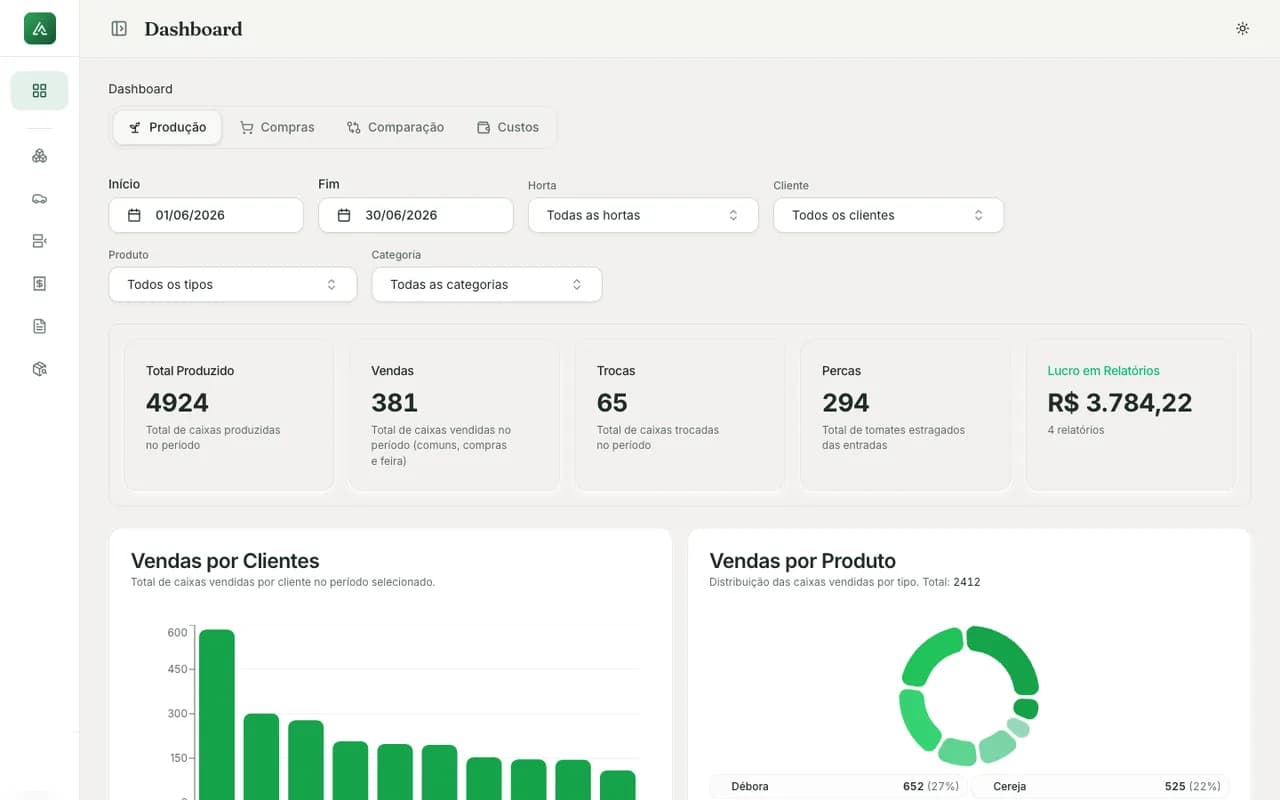Screen dimensions: 1280x800
Task: Open the Todas as categorias dropdown
Action: [x=486, y=284]
